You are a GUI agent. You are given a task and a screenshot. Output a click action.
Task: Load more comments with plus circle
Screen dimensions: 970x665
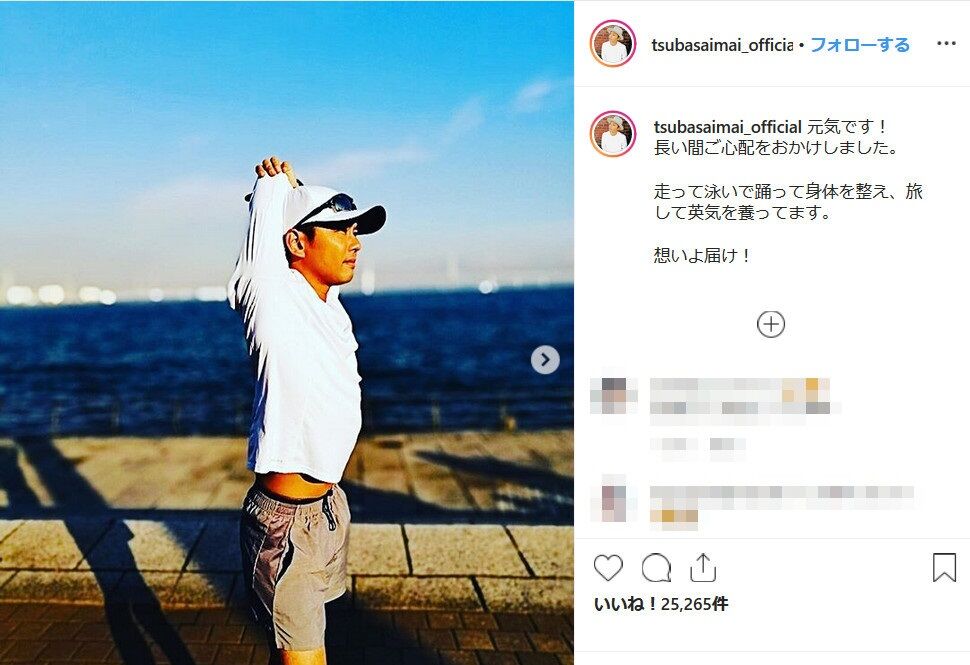coord(771,324)
